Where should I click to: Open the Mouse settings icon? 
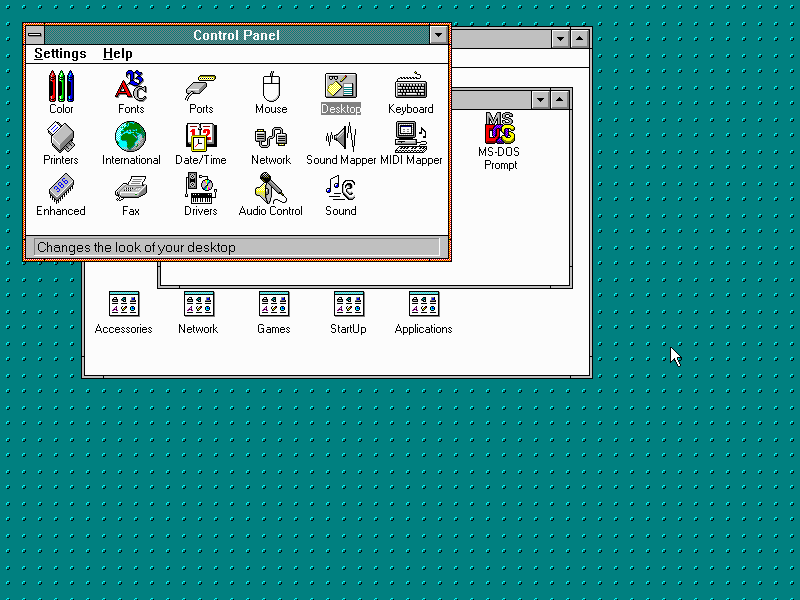(271, 86)
